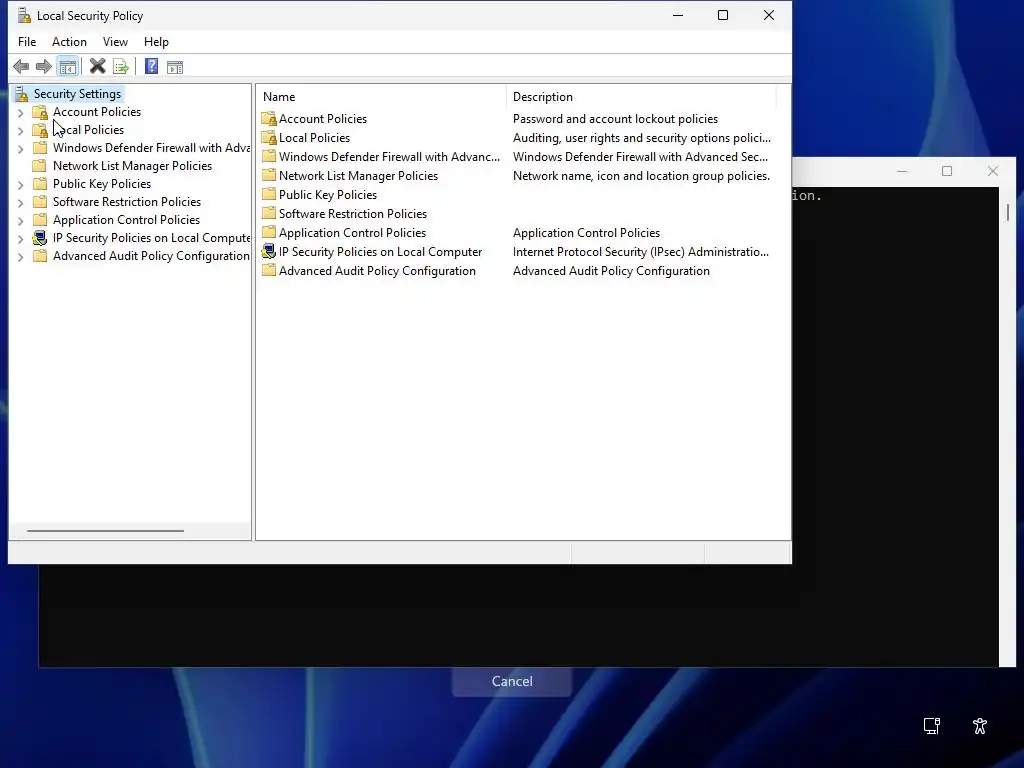The height and width of the screenshot is (768, 1024).
Task: Select Software Restriction Policies label in tree
Action: point(127,202)
